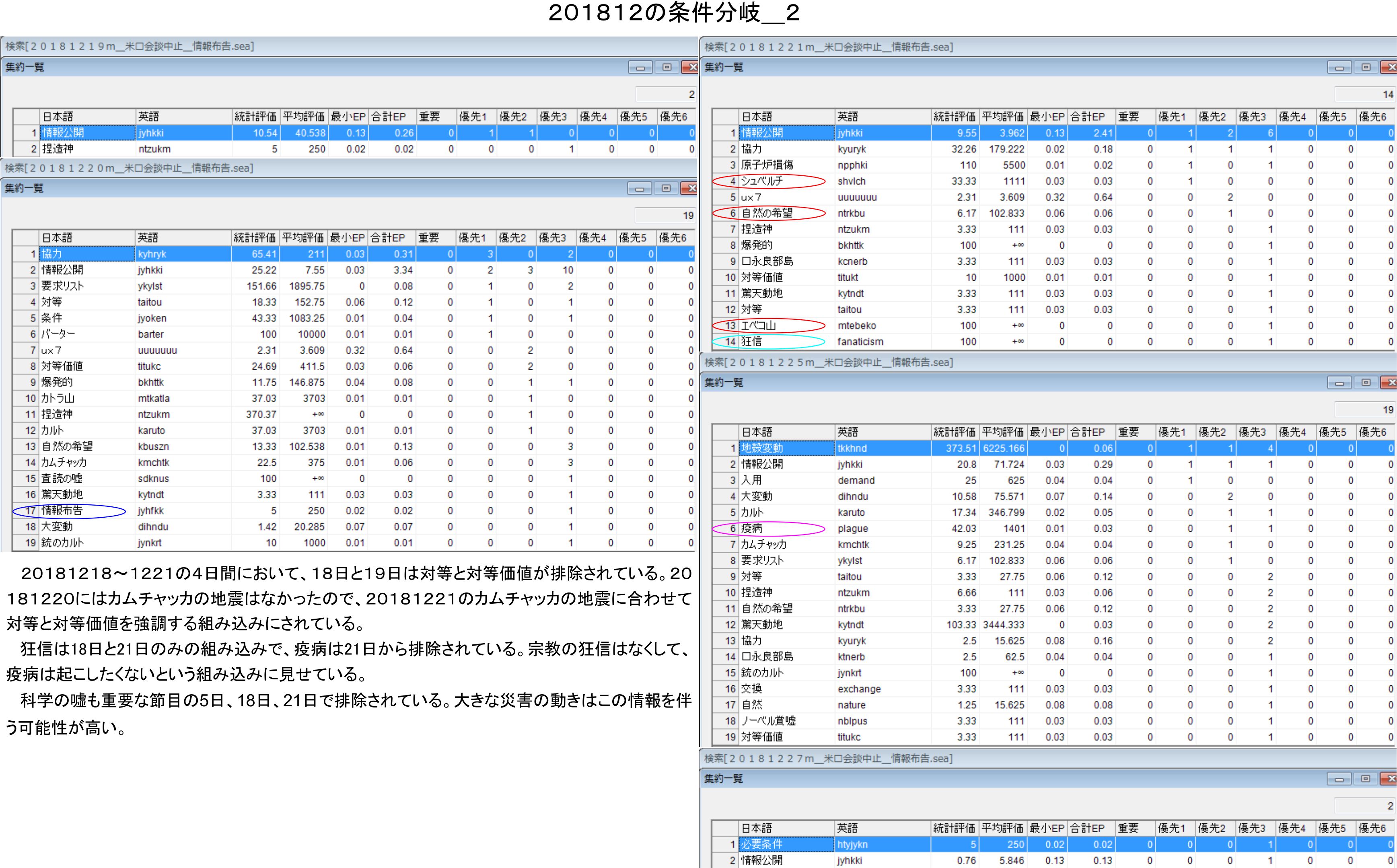The width and height of the screenshot is (1397, 868).
Task: Maximize the 20181221m 集約一覧 window
Action: click(1366, 68)
